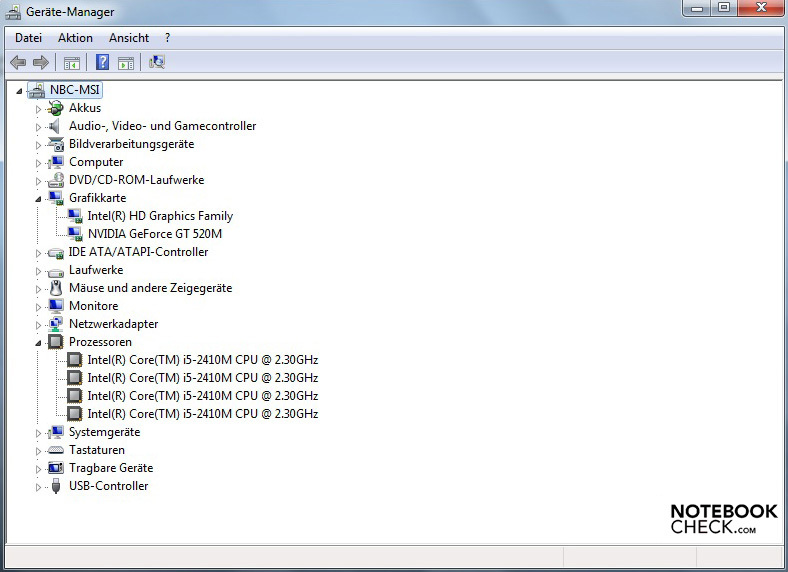Select the Tastaturen label
Image resolution: width=788 pixels, height=572 pixels.
tap(97, 450)
